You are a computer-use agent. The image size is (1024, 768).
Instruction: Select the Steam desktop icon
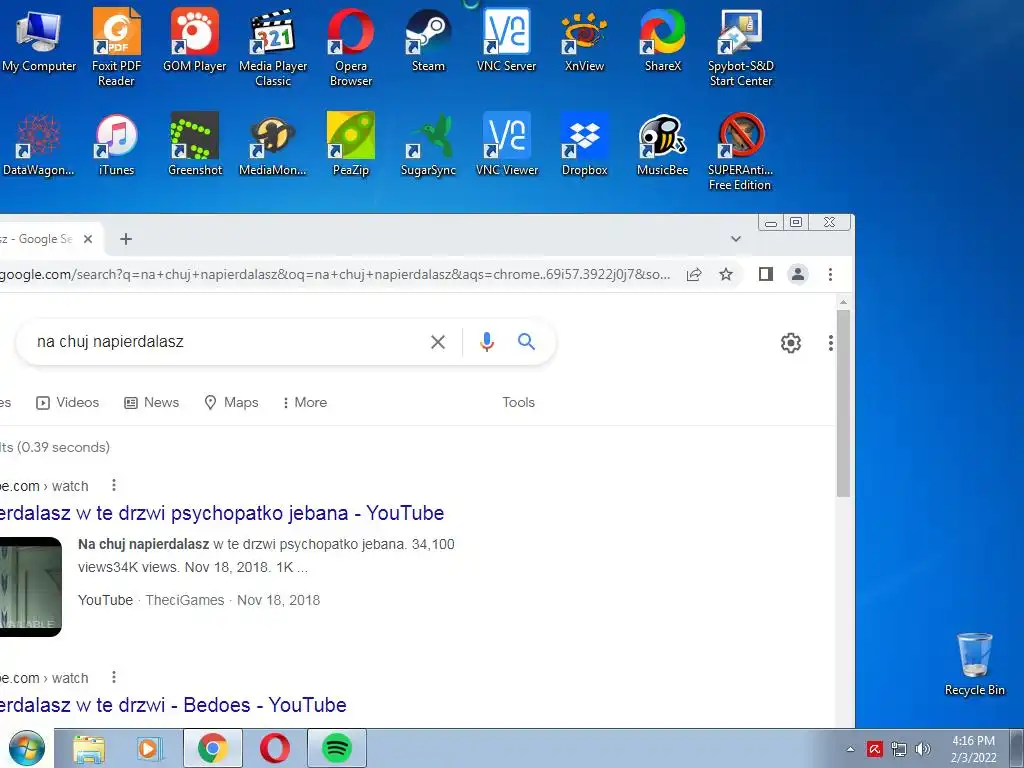[x=428, y=40]
